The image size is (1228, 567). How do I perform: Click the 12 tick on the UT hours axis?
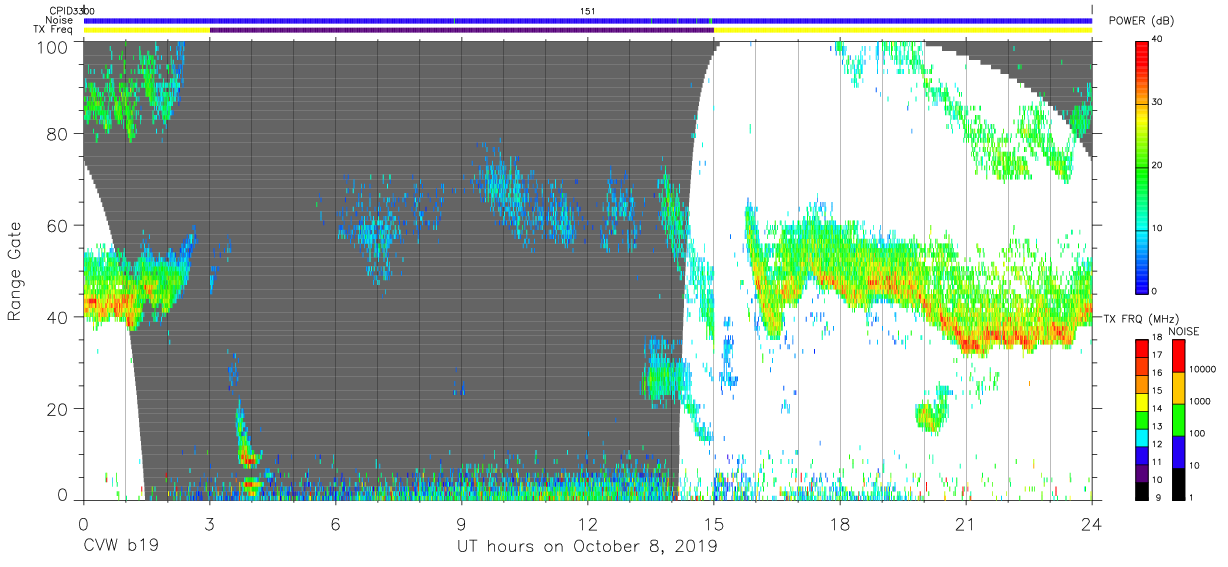587,523
